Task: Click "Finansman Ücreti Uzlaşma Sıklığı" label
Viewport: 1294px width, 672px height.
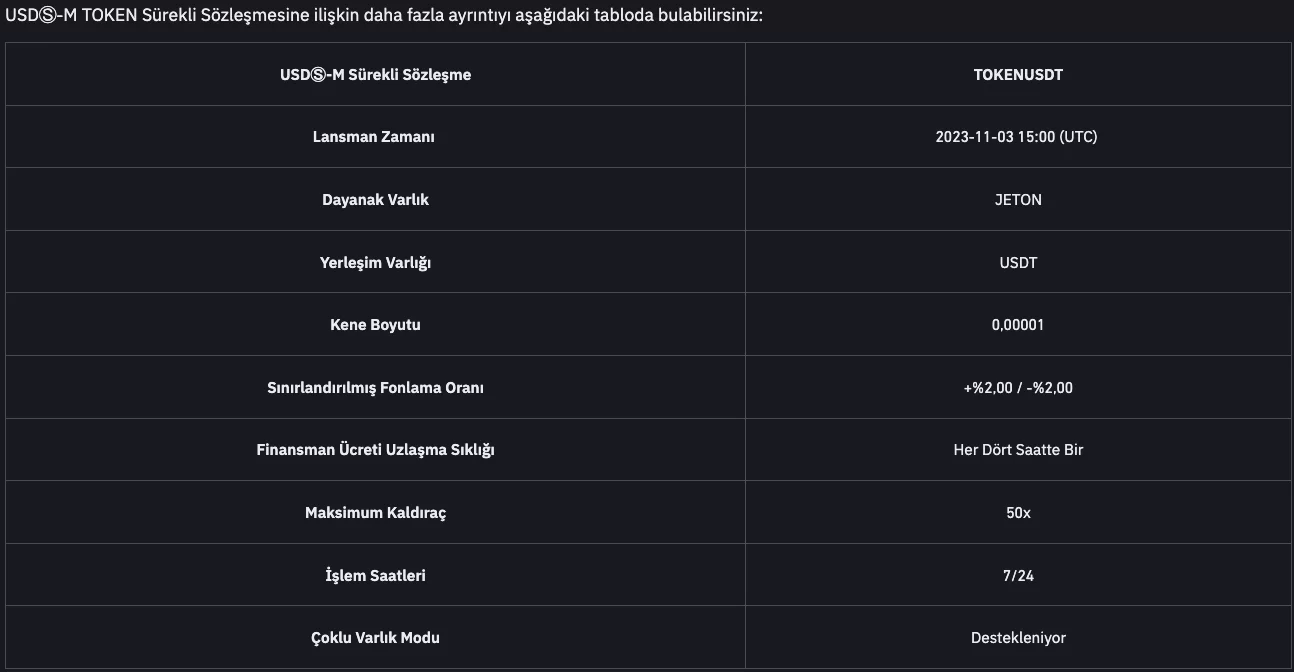Action: pos(375,450)
